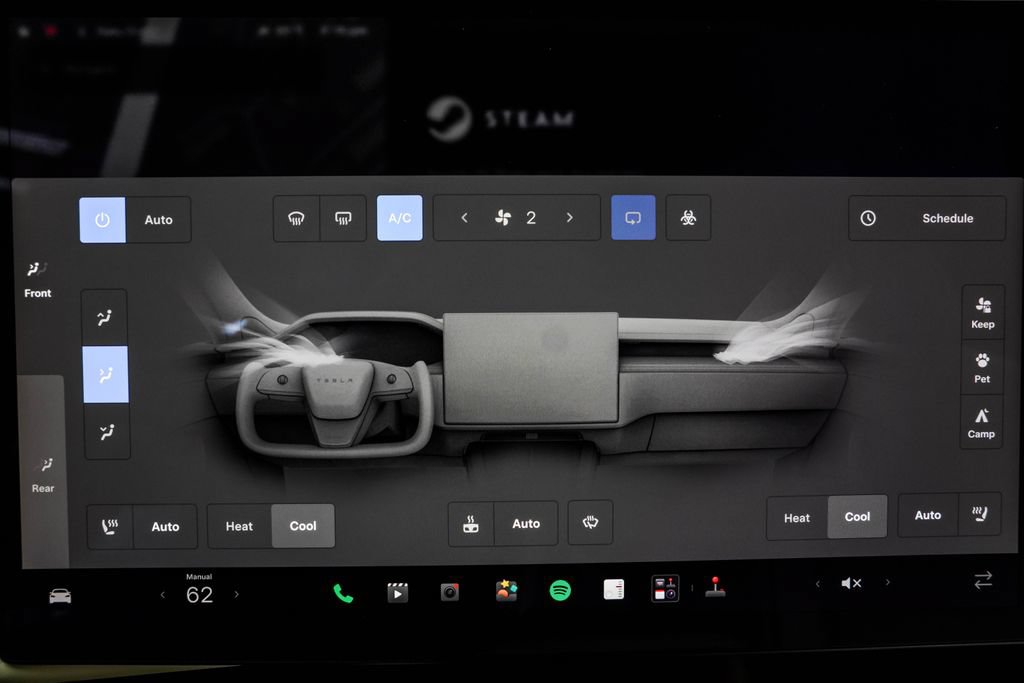Enable Pet mode

(x=982, y=368)
